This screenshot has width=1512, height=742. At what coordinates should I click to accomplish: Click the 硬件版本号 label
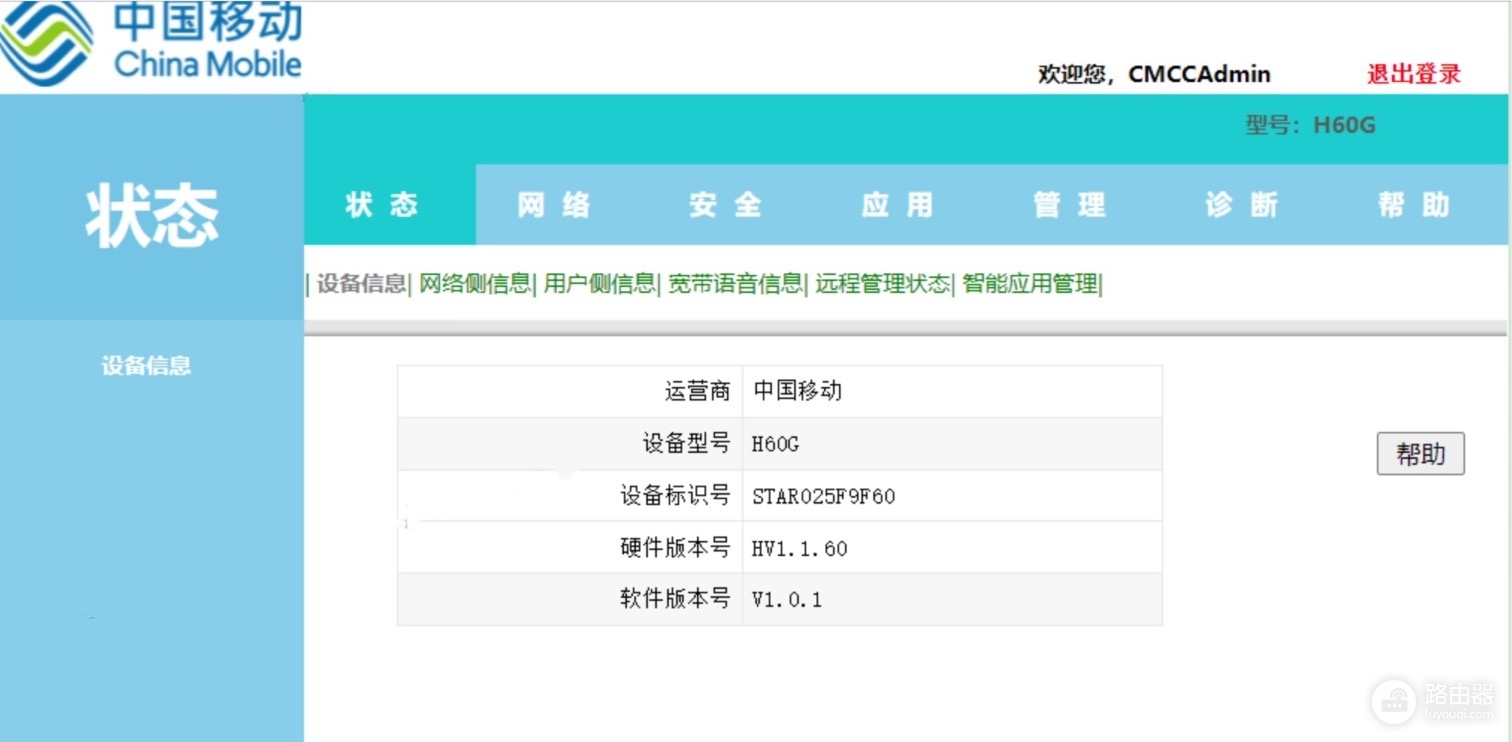click(x=675, y=548)
